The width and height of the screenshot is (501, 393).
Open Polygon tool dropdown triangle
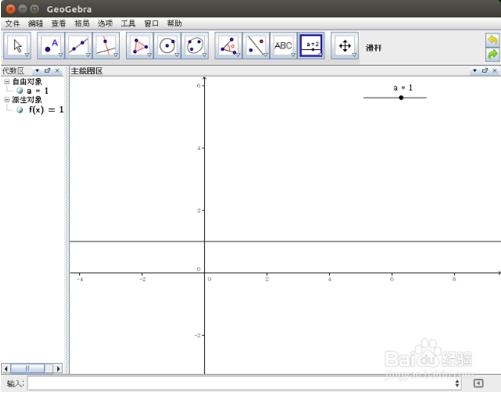[x=149, y=55]
